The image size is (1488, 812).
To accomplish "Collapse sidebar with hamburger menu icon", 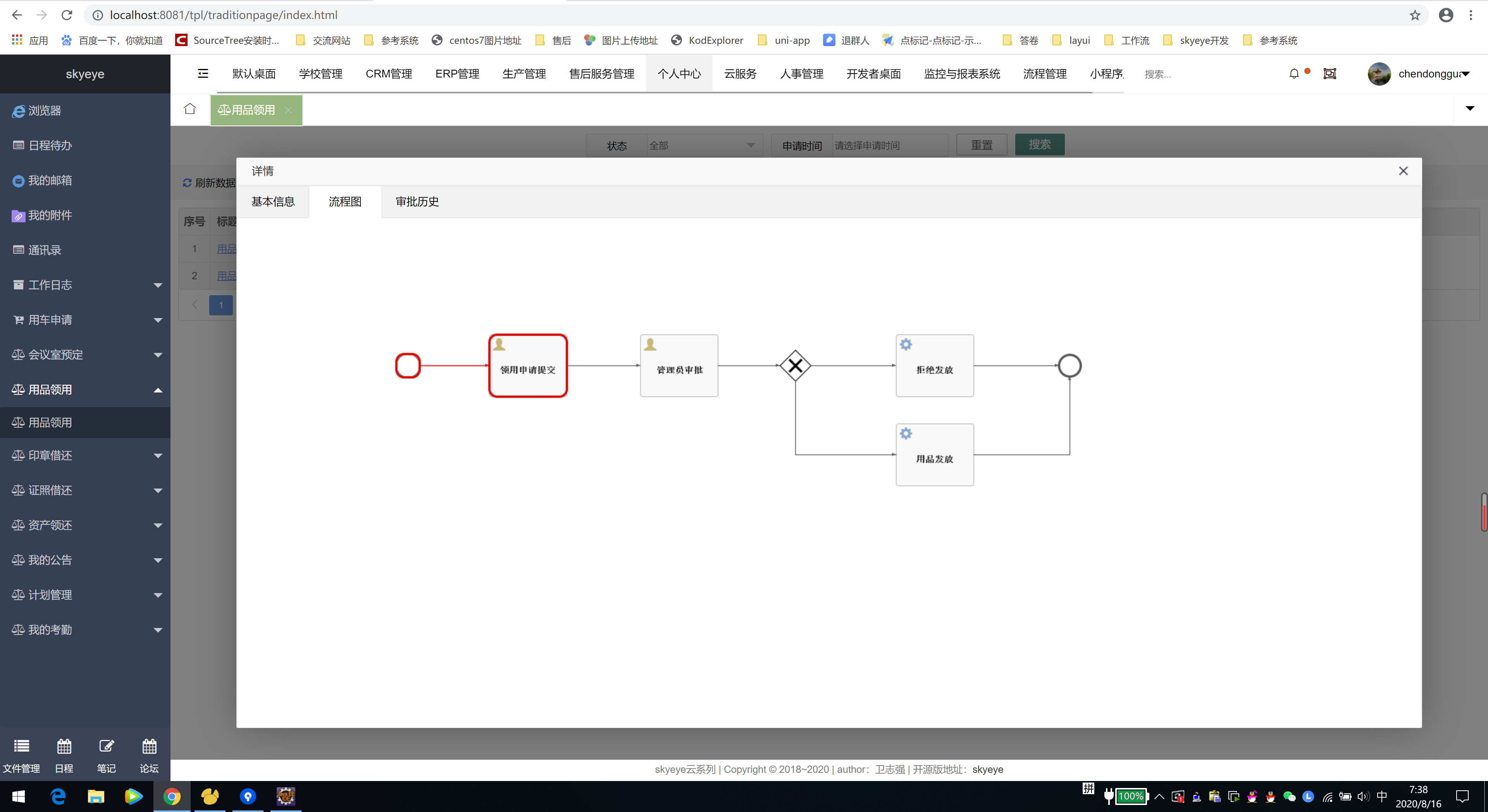I will [x=203, y=73].
